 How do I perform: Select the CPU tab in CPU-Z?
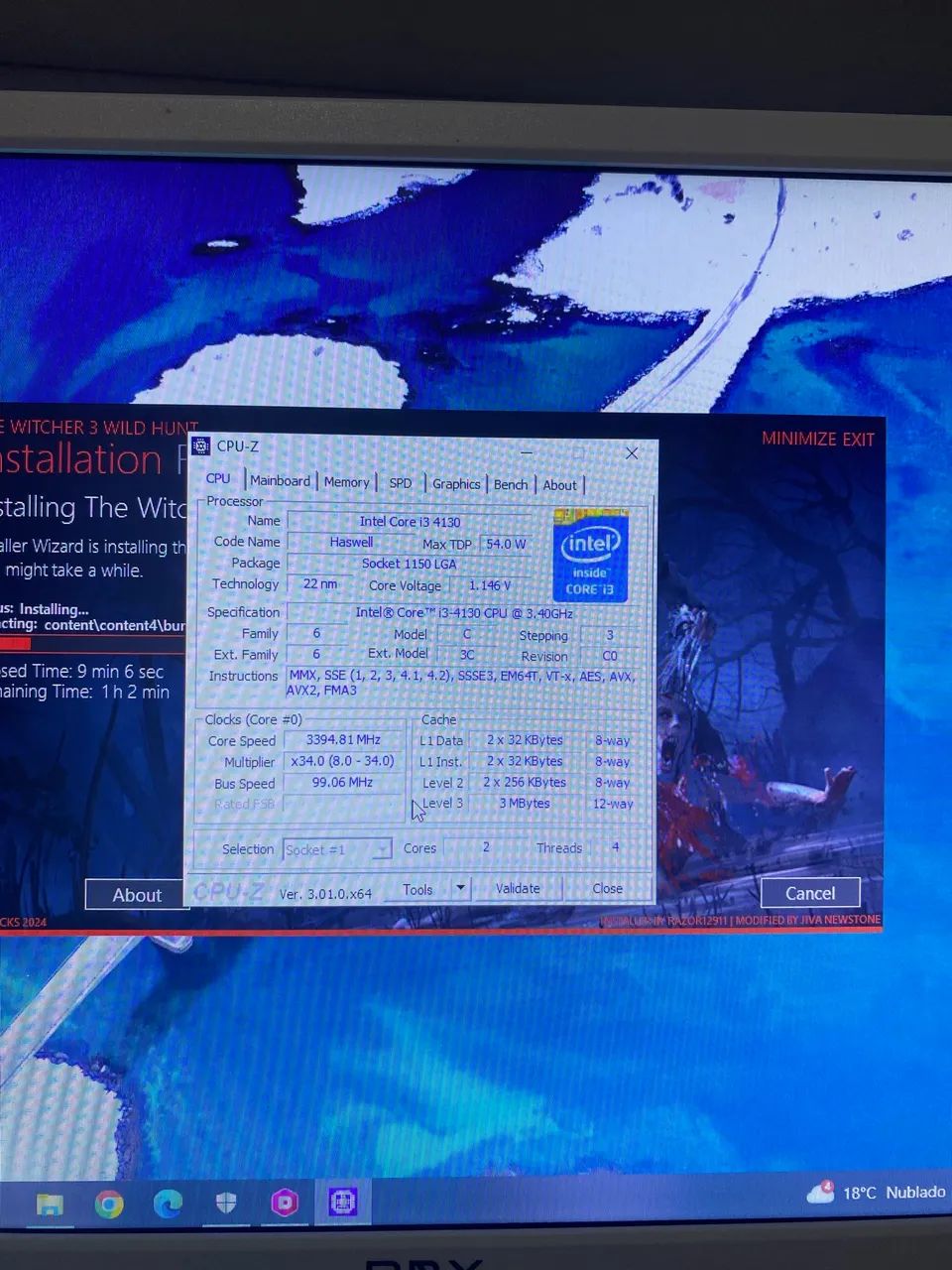click(218, 478)
